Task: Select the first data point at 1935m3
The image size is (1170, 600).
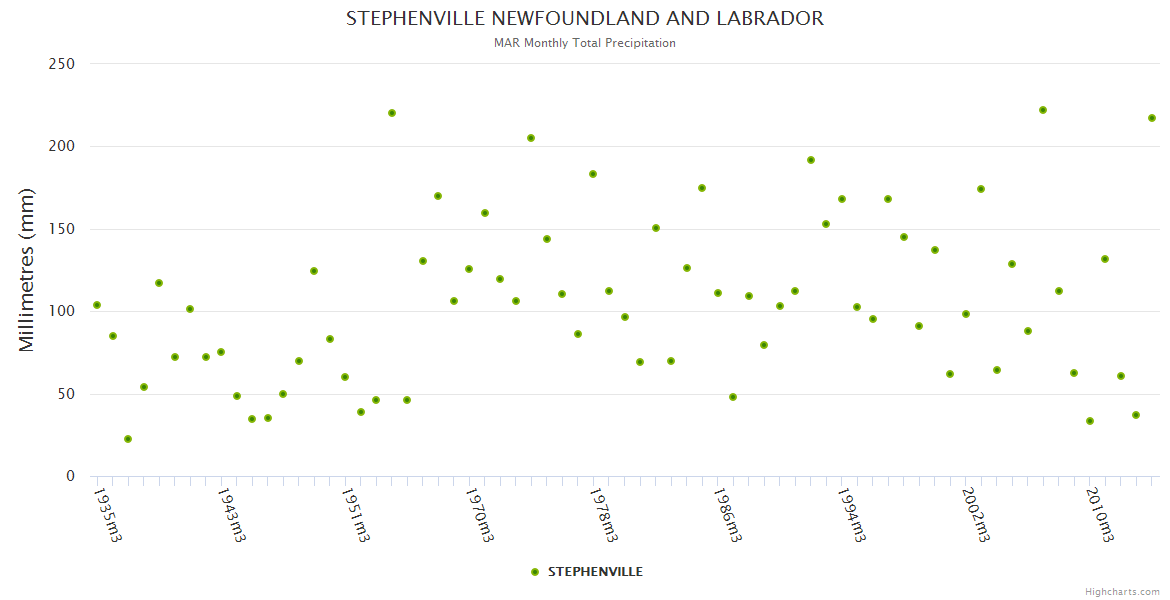Action: (x=97, y=305)
